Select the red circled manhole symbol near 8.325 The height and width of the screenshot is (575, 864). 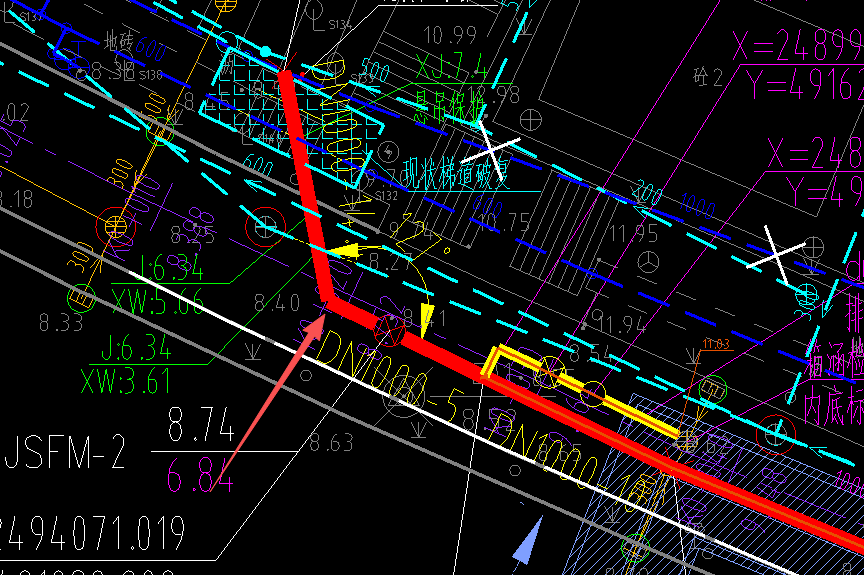click(116, 226)
